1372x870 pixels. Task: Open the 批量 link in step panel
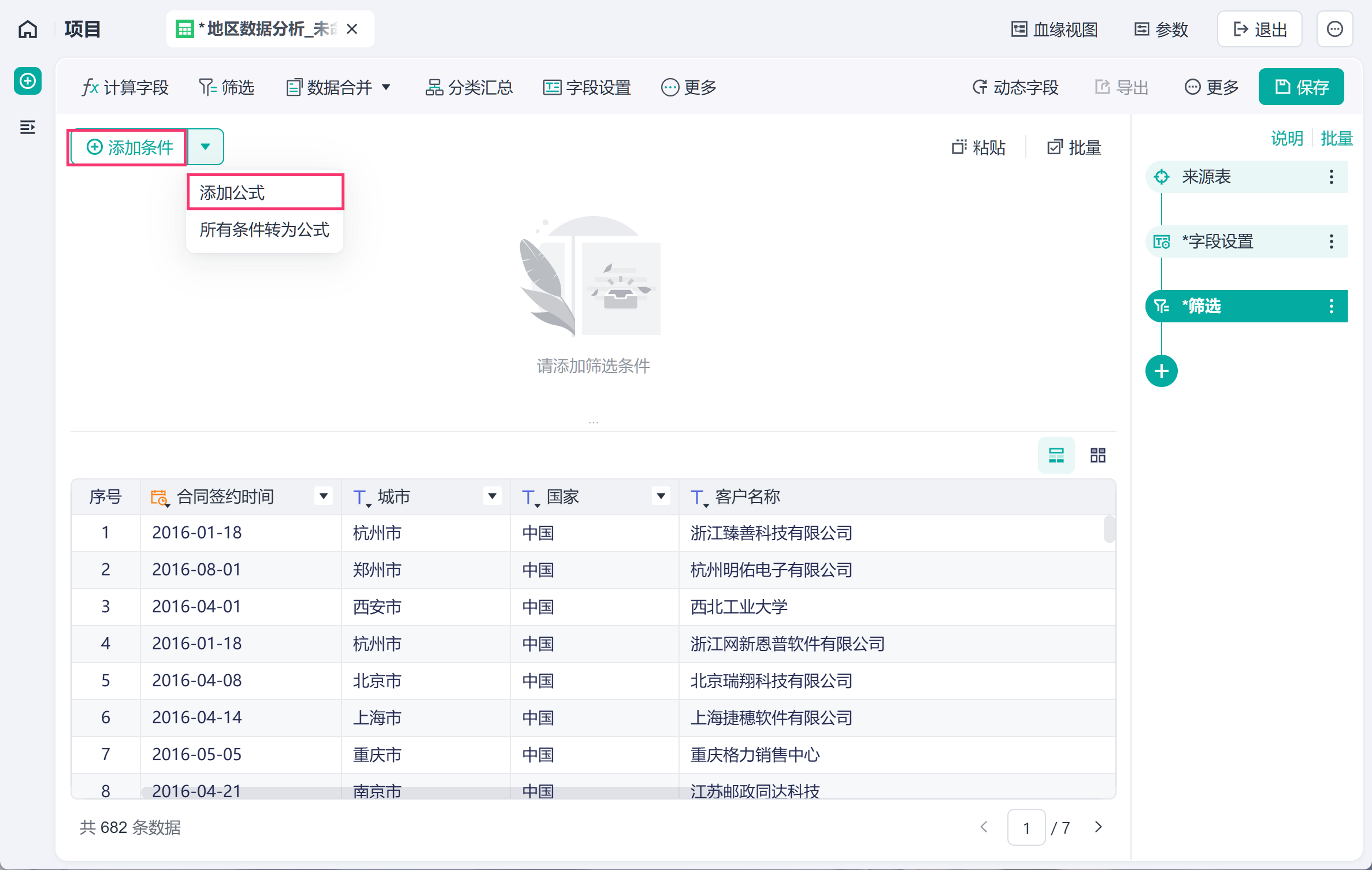(1337, 139)
